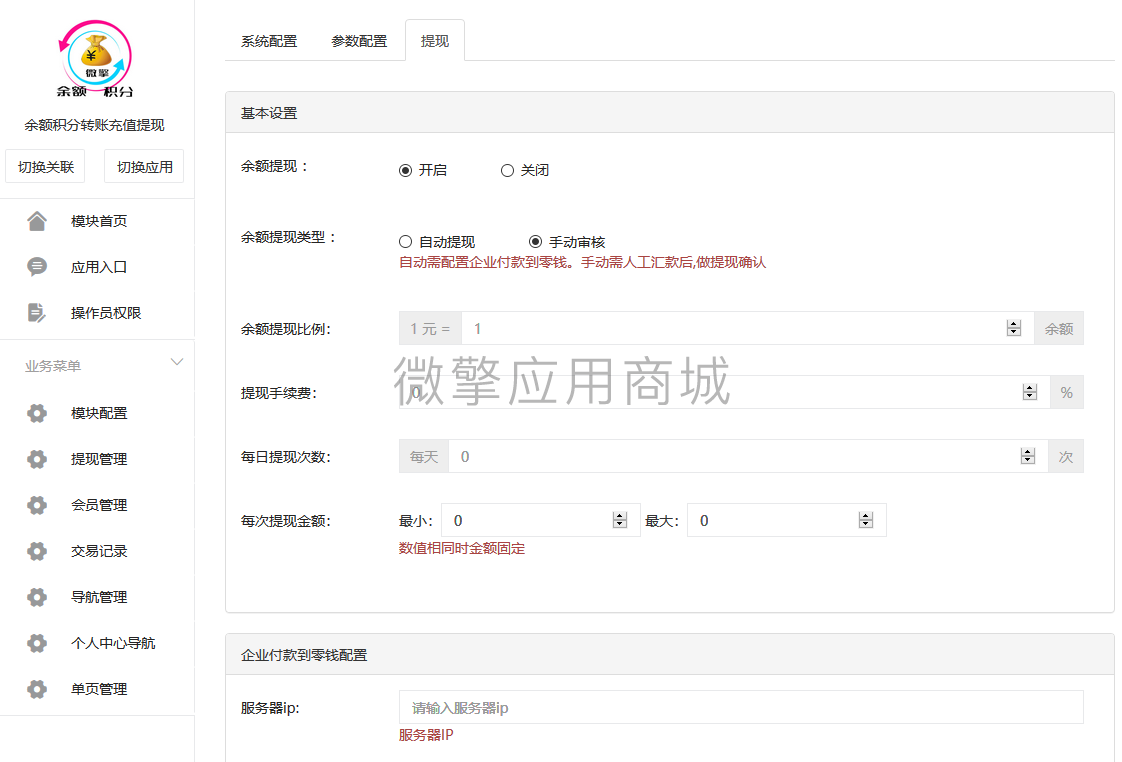This screenshot has width=1122, height=762.
Task: Open 模块首页 via the home icon
Action: [37, 220]
